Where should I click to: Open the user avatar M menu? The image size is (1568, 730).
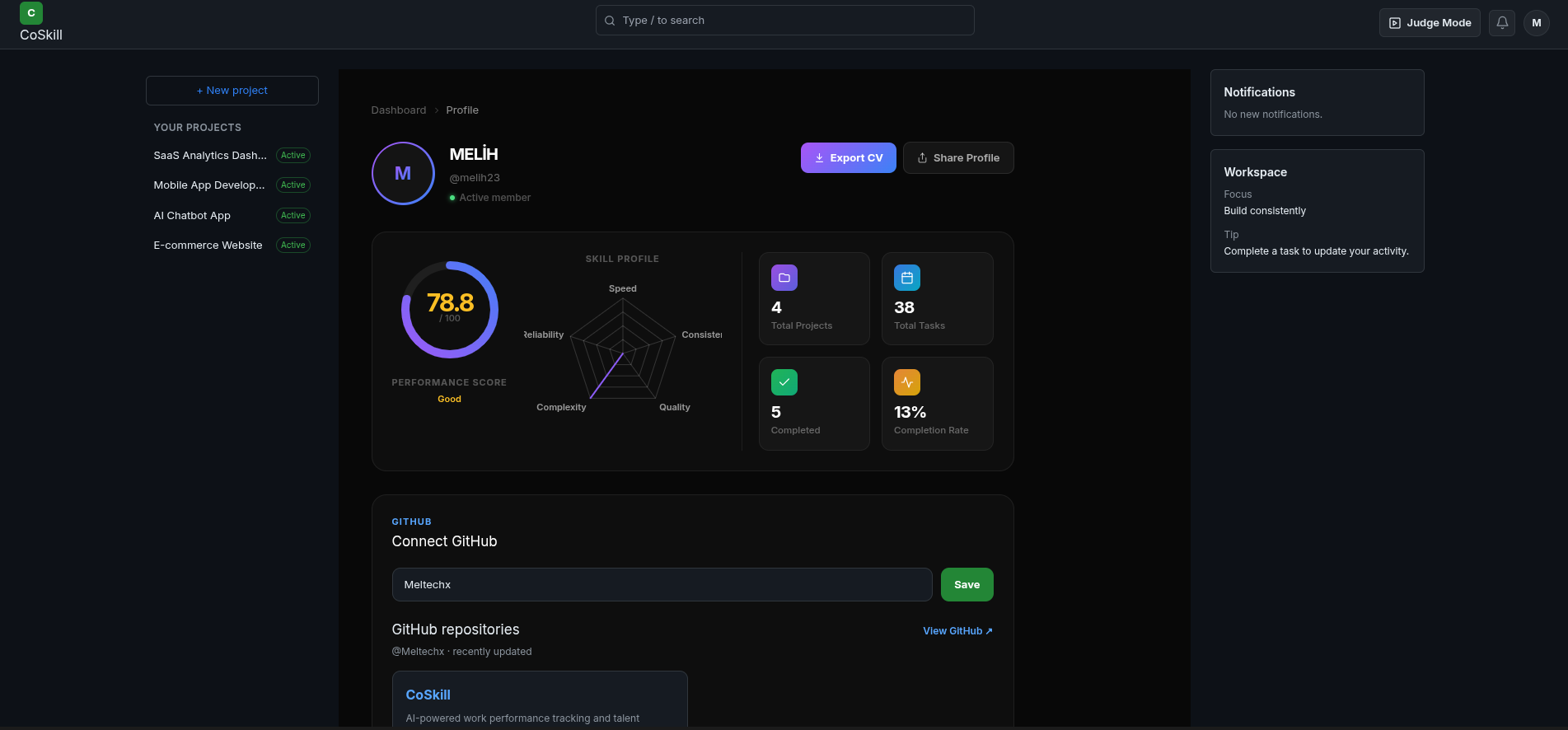1537,23
